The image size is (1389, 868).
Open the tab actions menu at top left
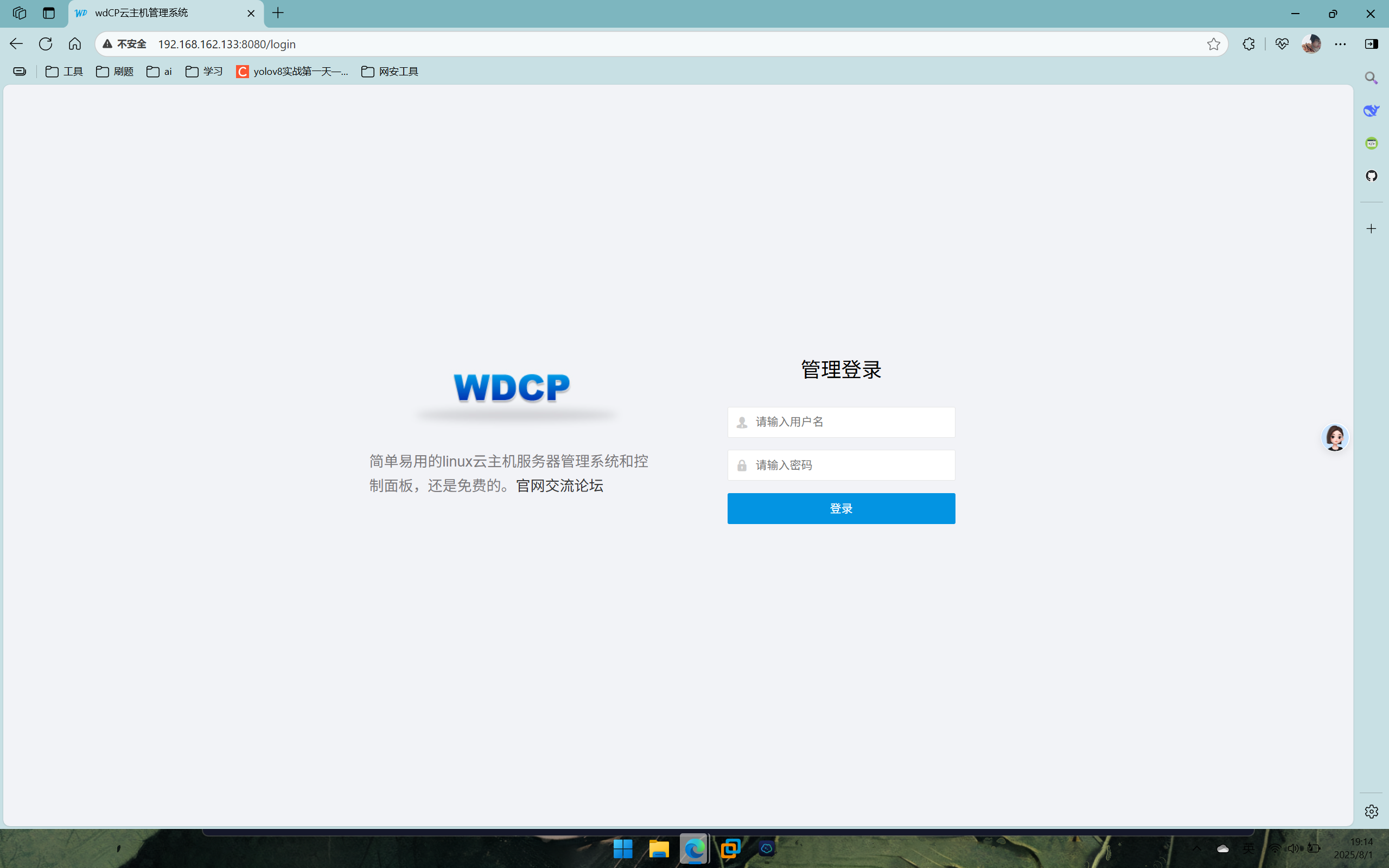point(20,12)
